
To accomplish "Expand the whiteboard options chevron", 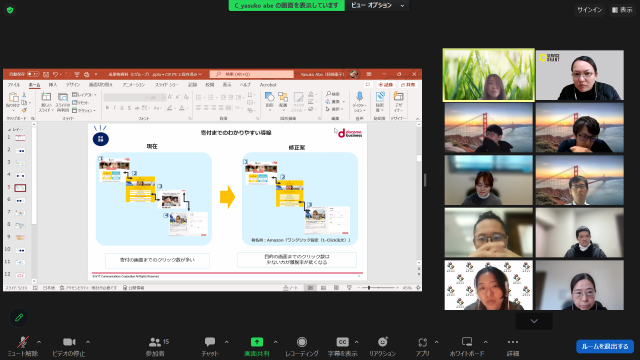I will coord(485,342).
